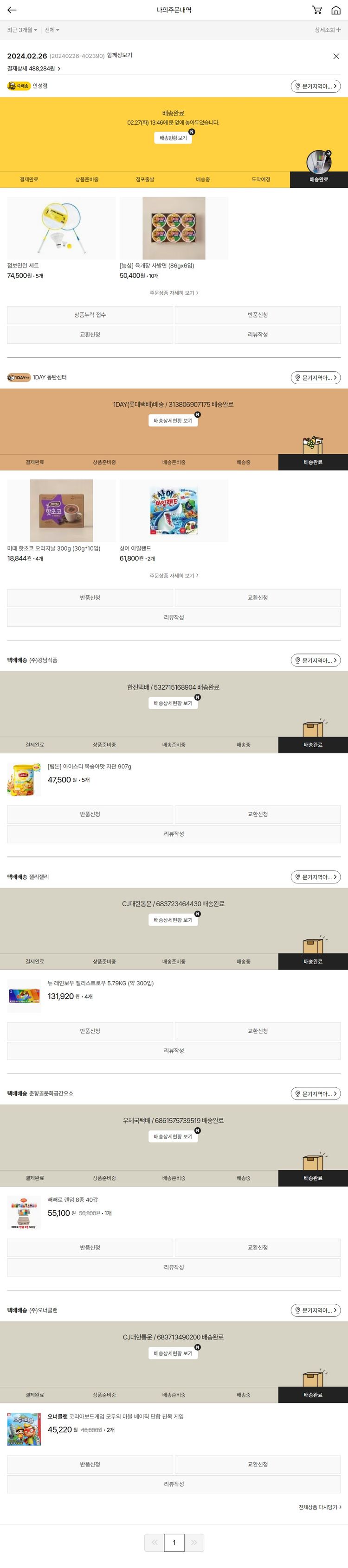Click the next-page double-arrow button
348x1568 pixels.
pos(194,1543)
